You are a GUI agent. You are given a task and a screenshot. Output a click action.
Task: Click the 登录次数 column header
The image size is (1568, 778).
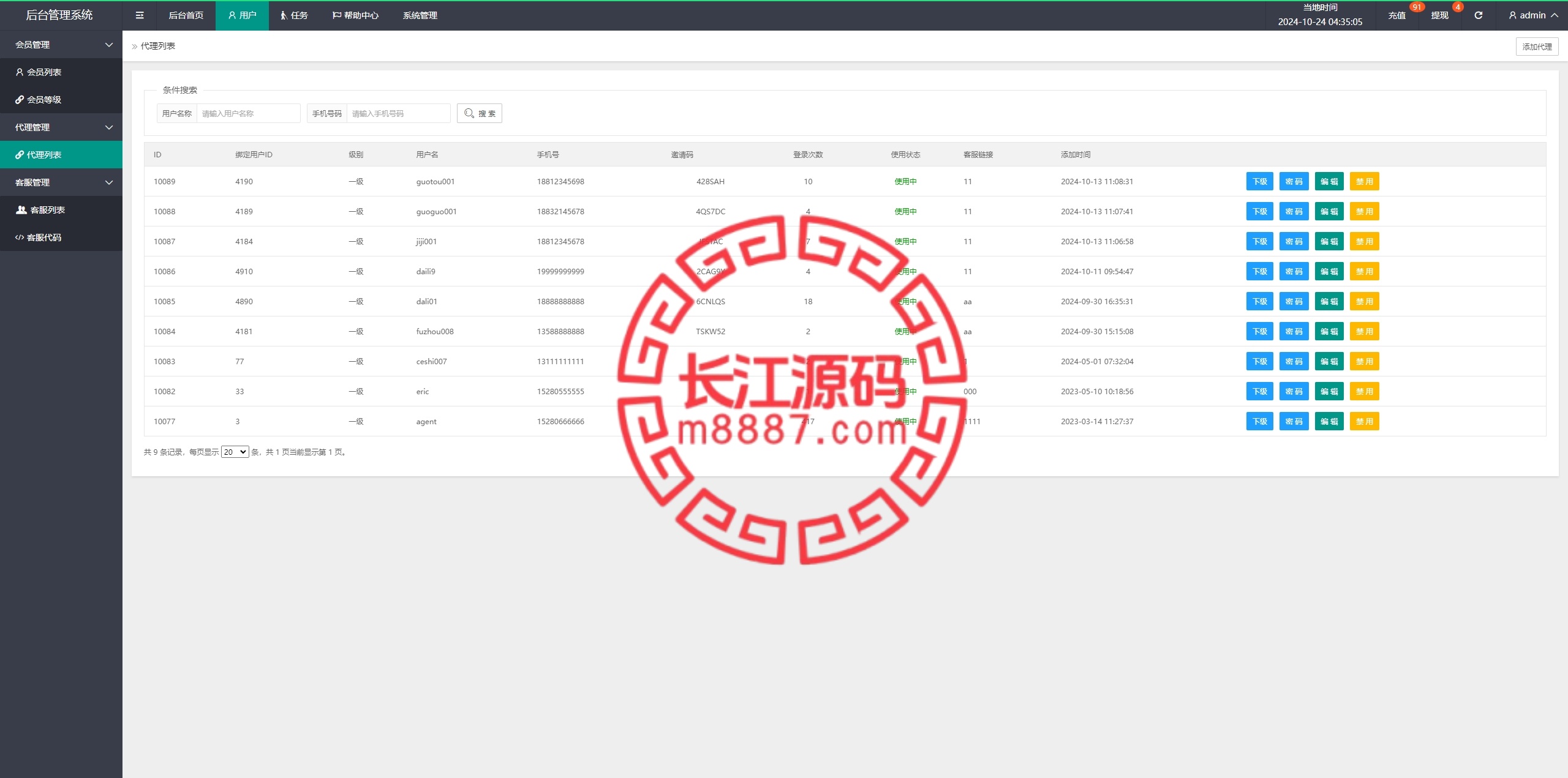point(808,155)
